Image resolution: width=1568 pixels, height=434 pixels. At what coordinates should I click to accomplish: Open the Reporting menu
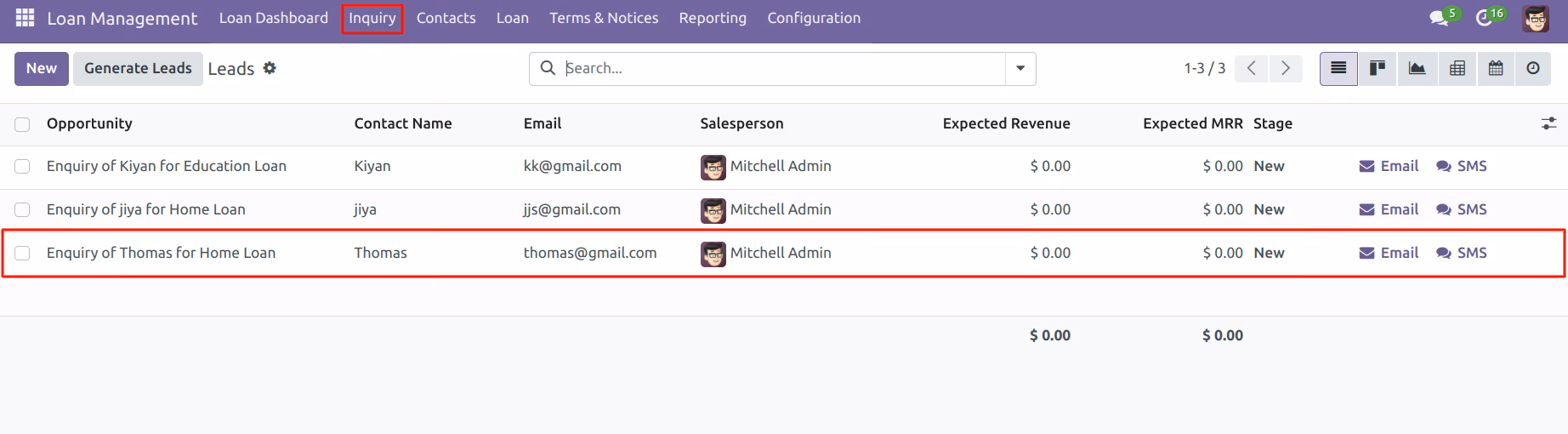(x=713, y=18)
